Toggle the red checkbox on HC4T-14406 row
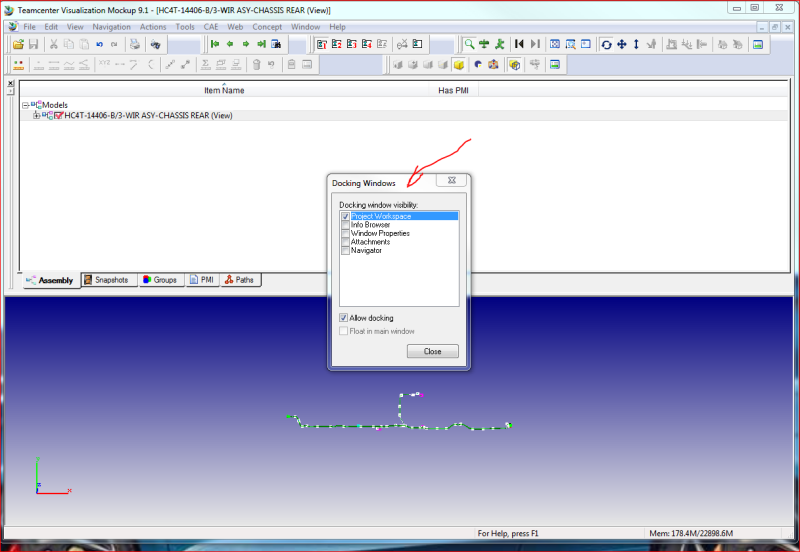The image size is (800, 552). [58, 116]
